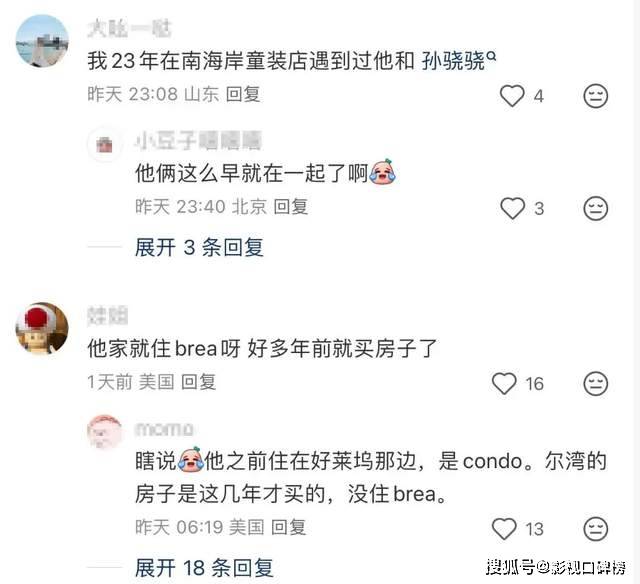Dislike the comment with 16 likes
This screenshot has width=640, height=584.
click(596, 384)
